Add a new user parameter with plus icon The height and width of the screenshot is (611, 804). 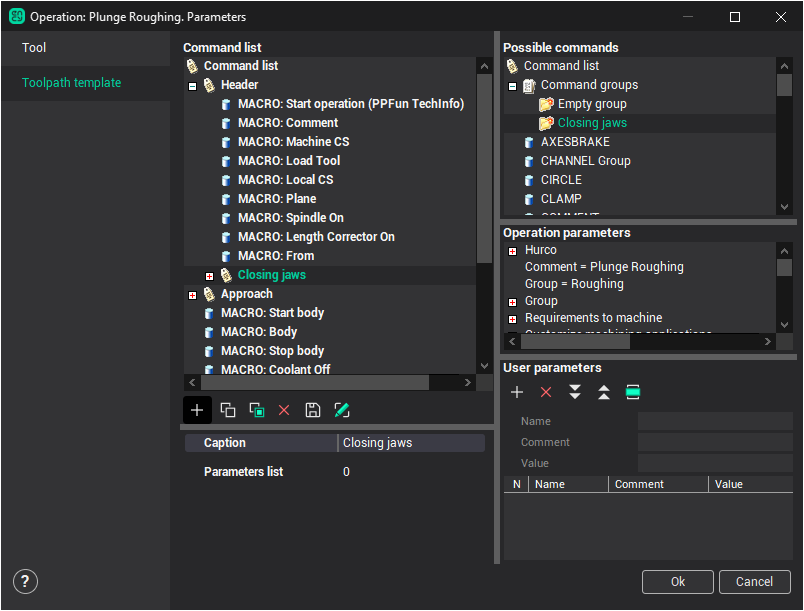(517, 392)
